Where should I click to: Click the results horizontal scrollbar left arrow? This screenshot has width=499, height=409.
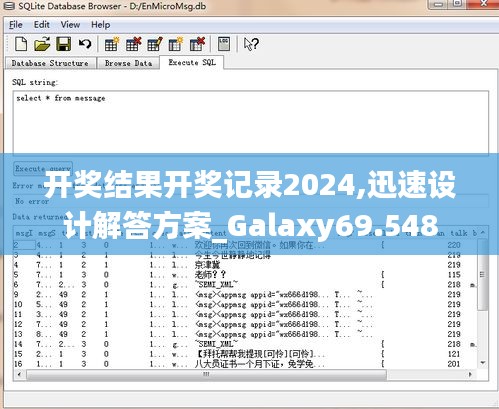pos(19,374)
